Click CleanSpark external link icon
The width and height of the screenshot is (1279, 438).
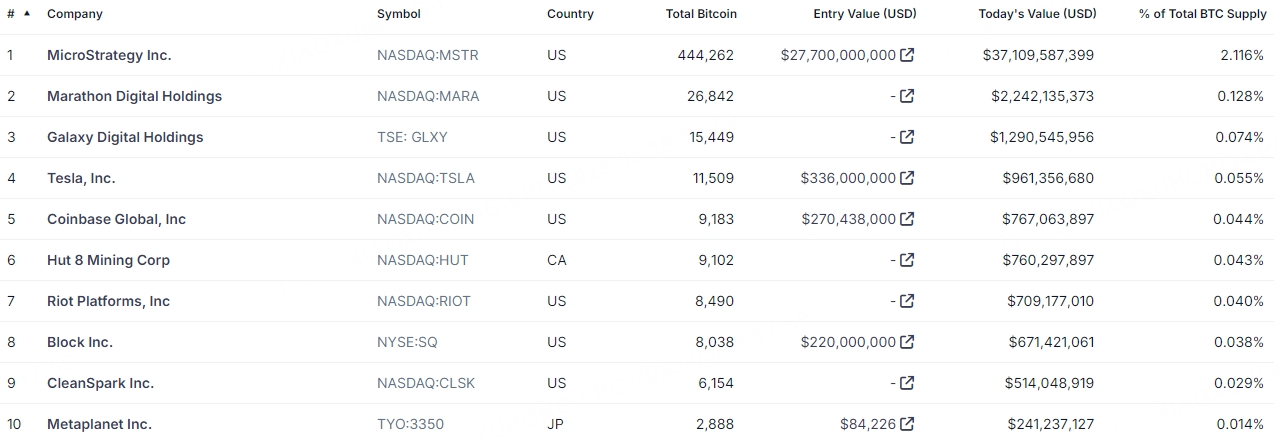tap(907, 383)
